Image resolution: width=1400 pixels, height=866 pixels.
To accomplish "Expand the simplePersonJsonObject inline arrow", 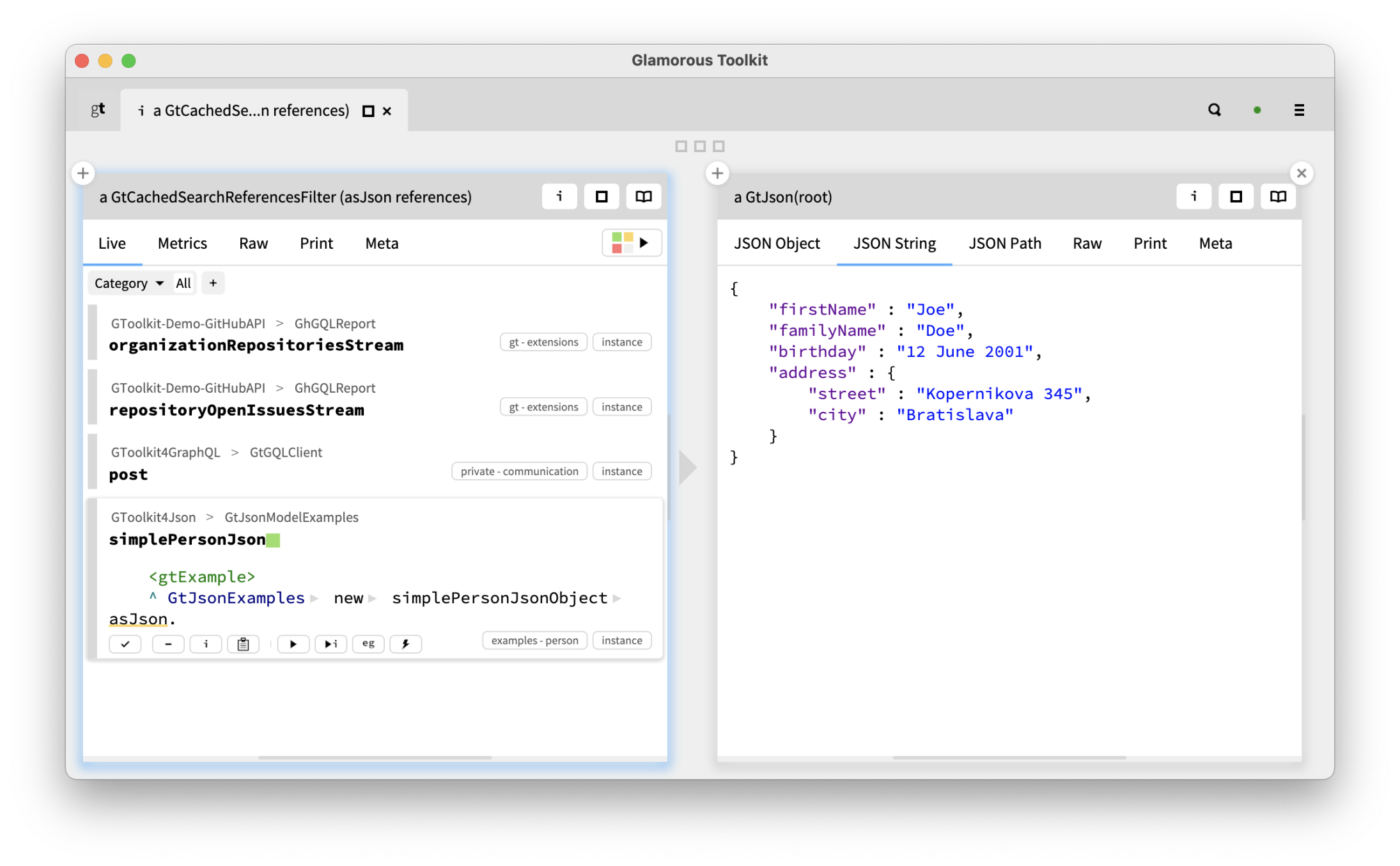I will 616,599.
